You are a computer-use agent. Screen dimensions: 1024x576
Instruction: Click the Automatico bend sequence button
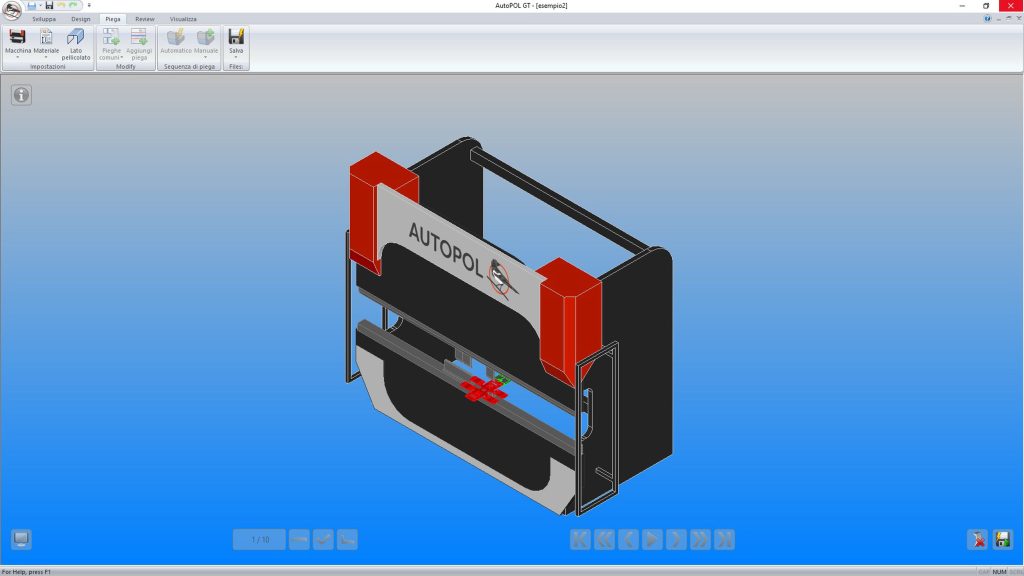tap(176, 40)
